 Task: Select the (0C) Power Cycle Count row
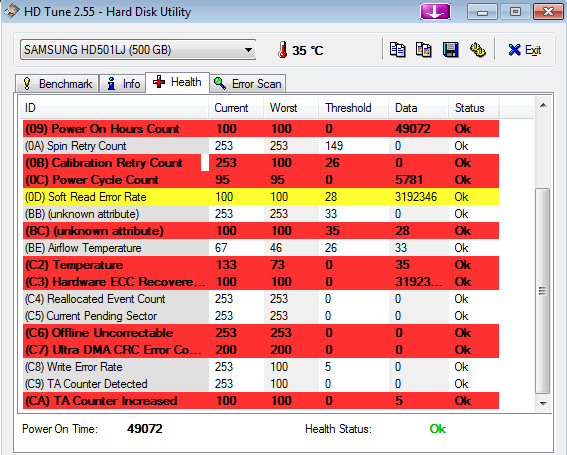coord(261,180)
